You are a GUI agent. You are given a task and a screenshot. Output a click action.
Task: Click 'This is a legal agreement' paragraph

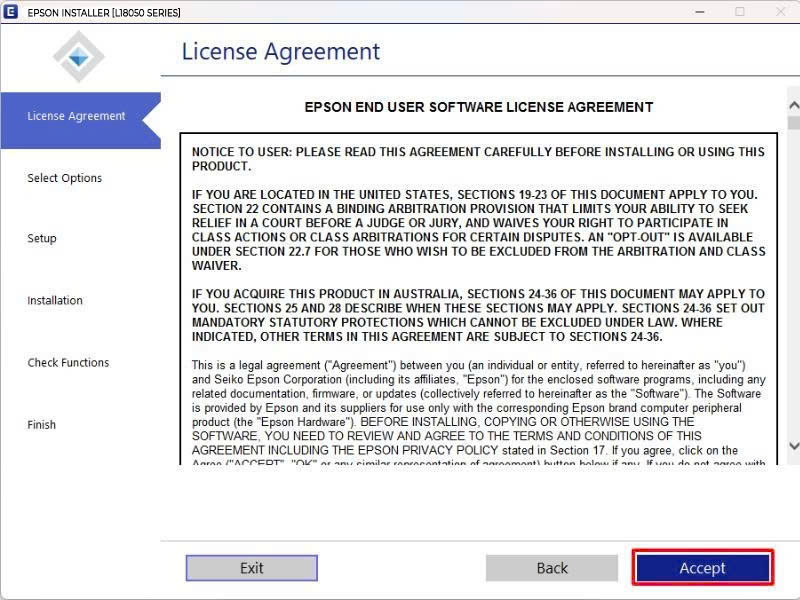[479, 413]
